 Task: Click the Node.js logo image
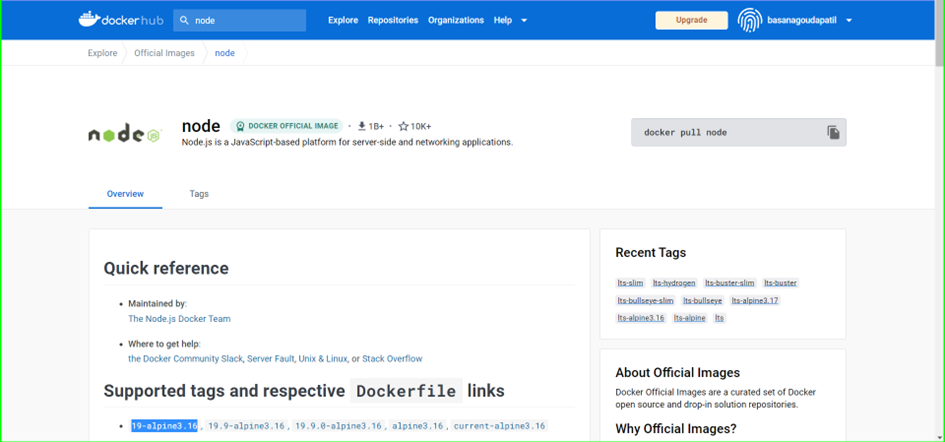click(125, 134)
